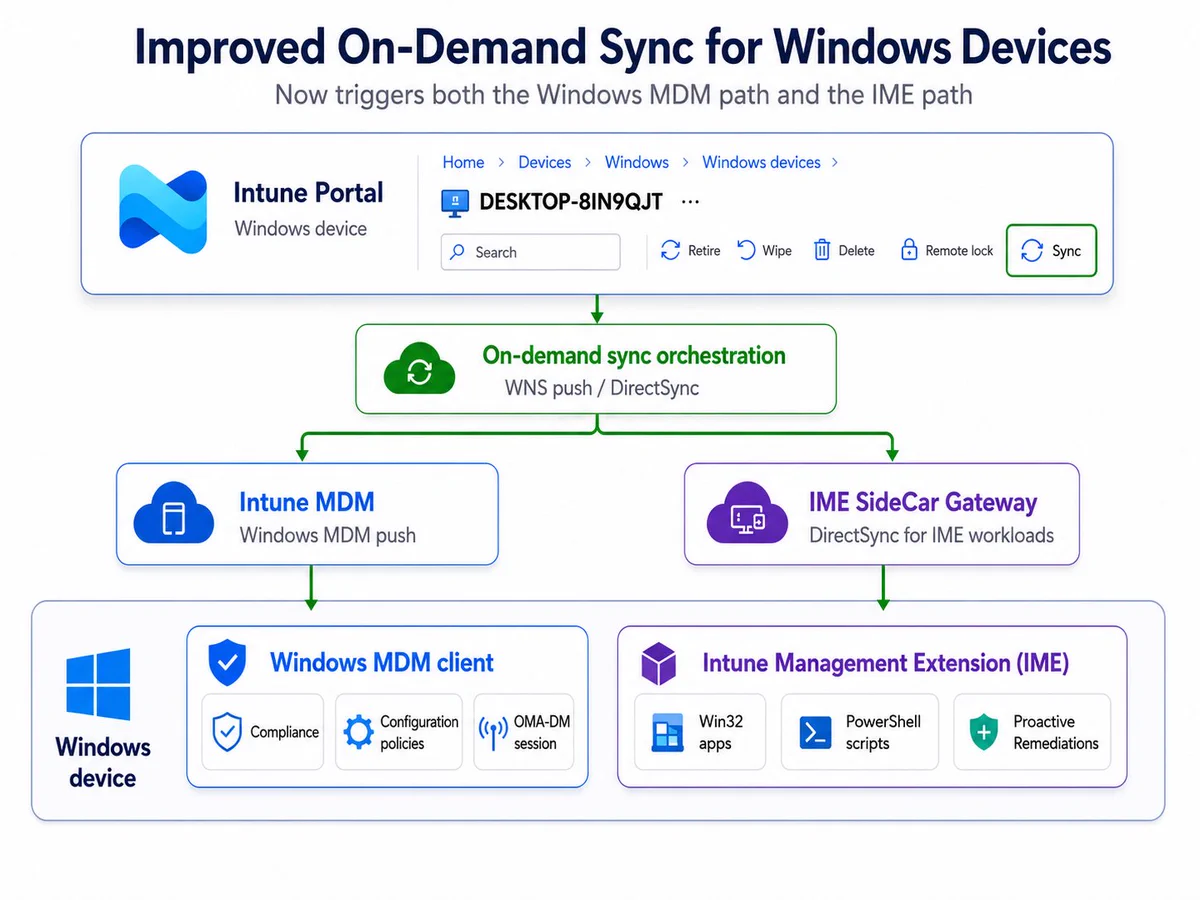Click the OMA-DM session antenna icon
This screenshot has width=1200, height=900.
coord(494,733)
